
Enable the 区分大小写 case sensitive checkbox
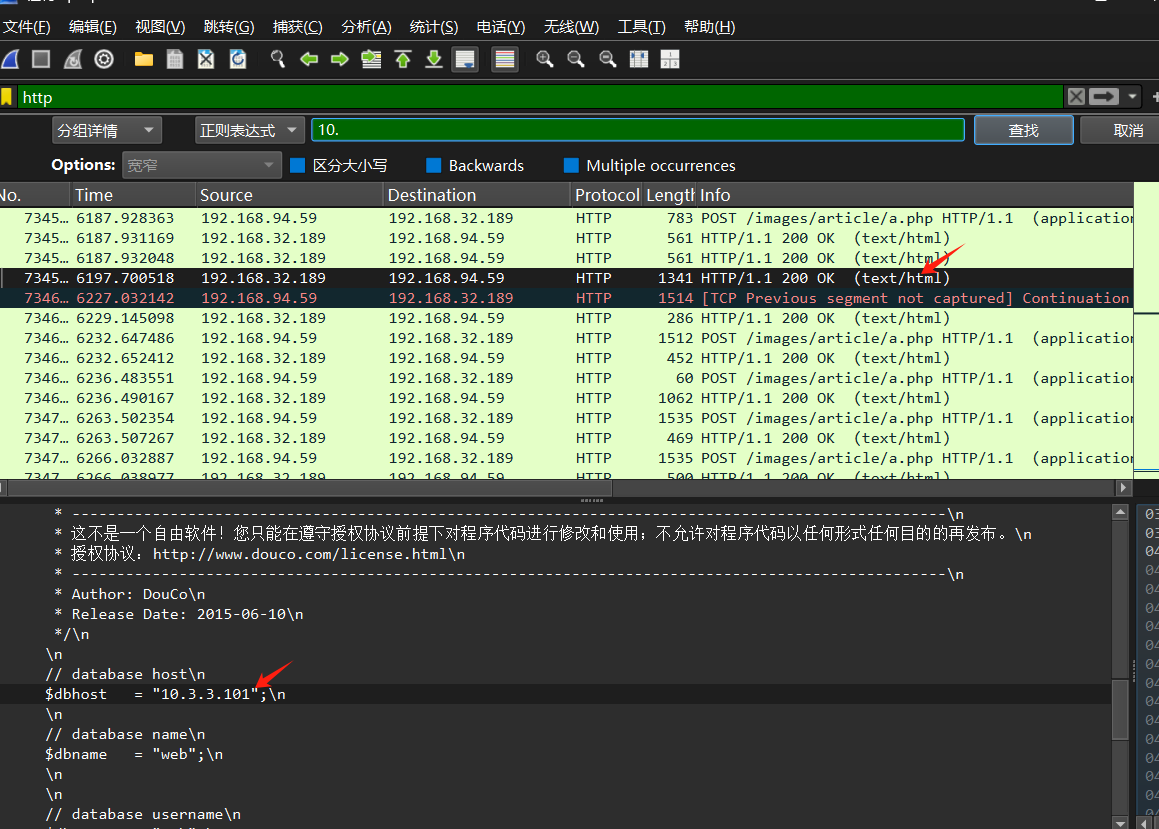pyautogui.click(x=298, y=166)
